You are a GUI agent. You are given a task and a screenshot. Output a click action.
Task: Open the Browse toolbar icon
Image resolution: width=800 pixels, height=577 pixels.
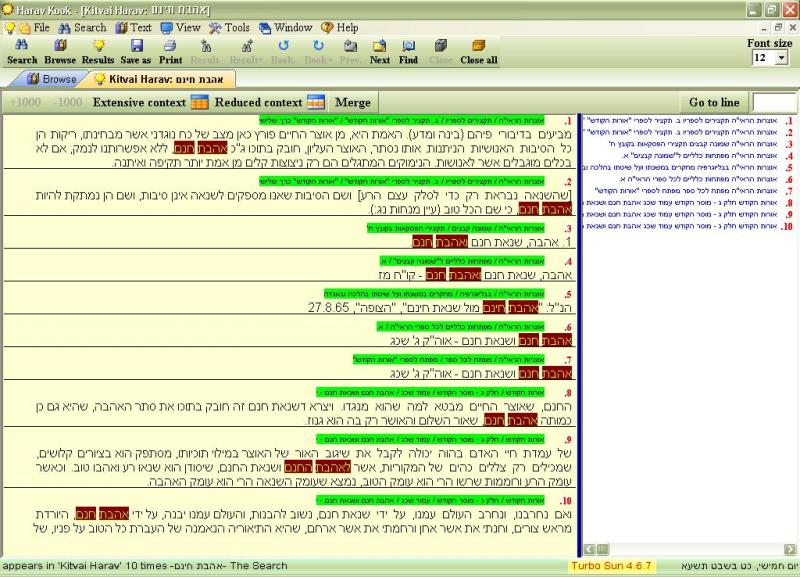pos(59,46)
